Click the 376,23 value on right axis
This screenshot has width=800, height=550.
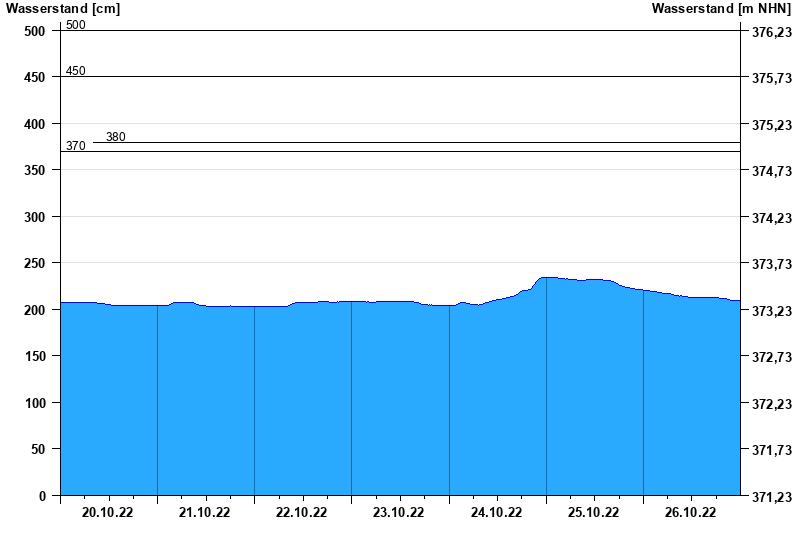click(772, 32)
